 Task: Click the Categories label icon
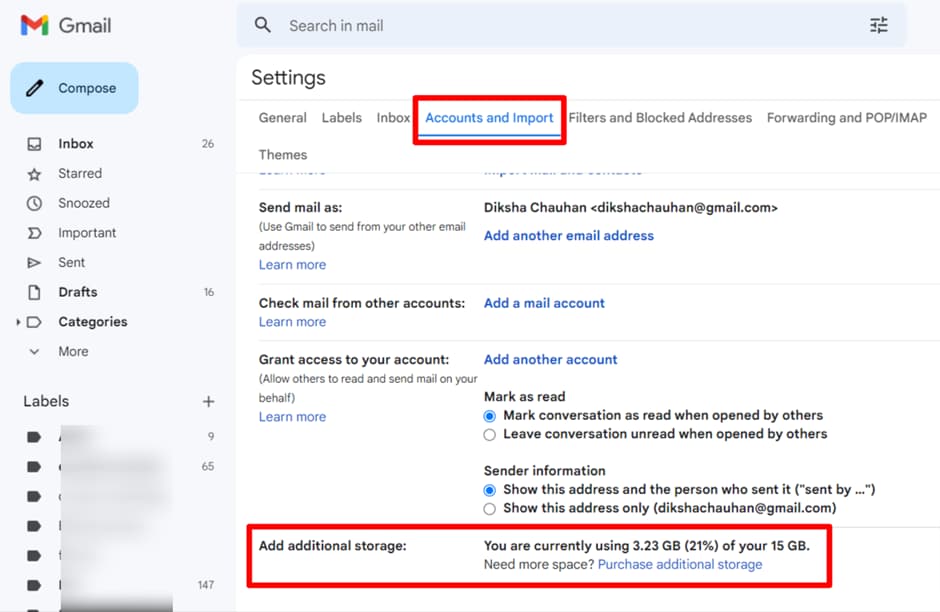34,322
